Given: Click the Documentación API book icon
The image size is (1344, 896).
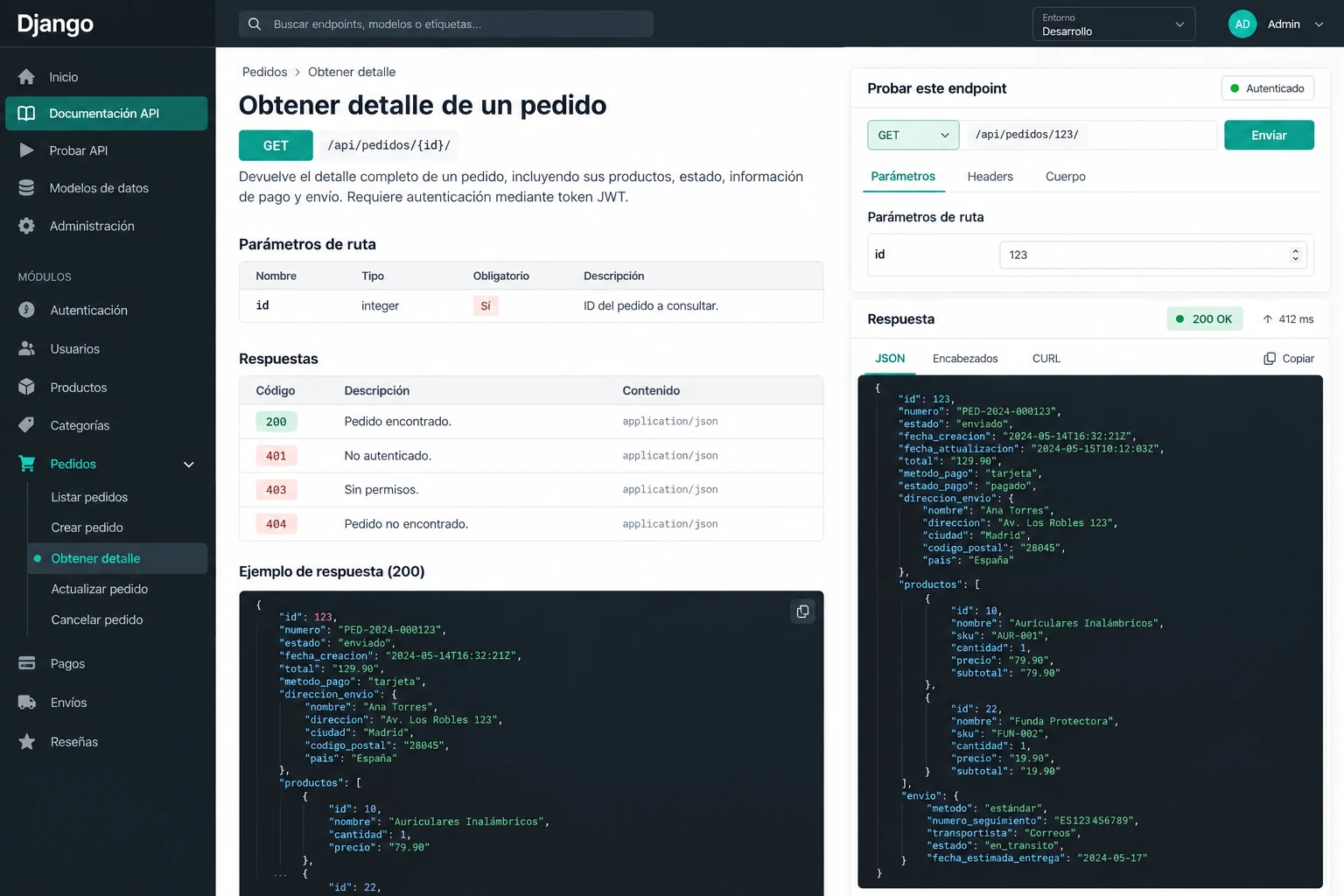Looking at the screenshot, I should [x=27, y=114].
